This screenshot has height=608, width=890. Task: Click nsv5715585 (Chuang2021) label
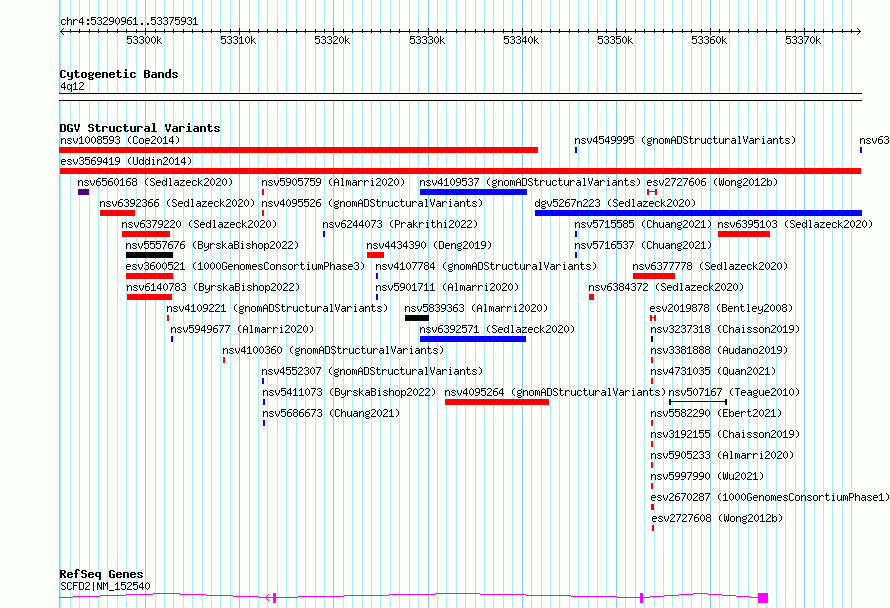(x=643, y=224)
